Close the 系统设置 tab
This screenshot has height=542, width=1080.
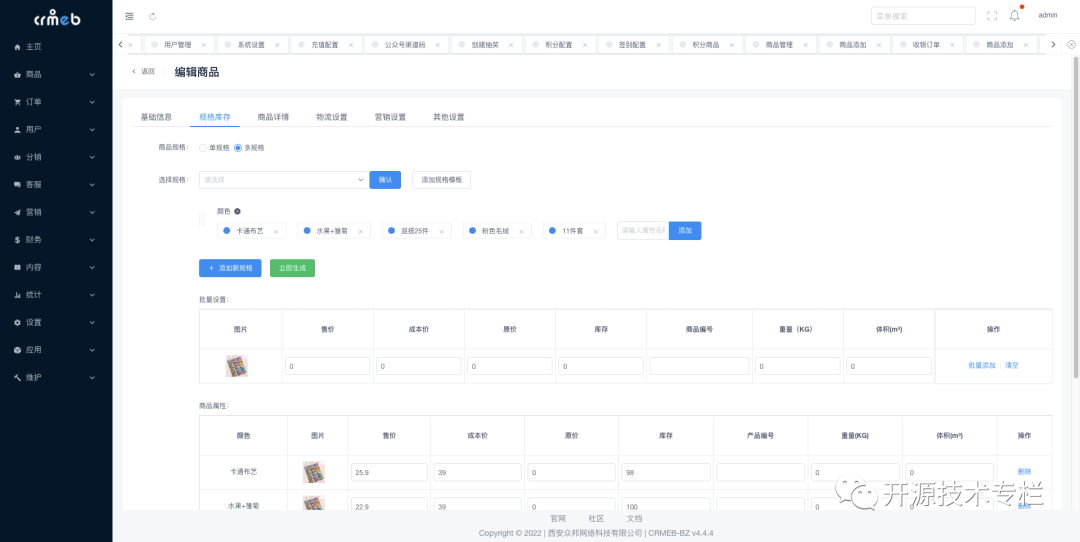click(277, 45)
